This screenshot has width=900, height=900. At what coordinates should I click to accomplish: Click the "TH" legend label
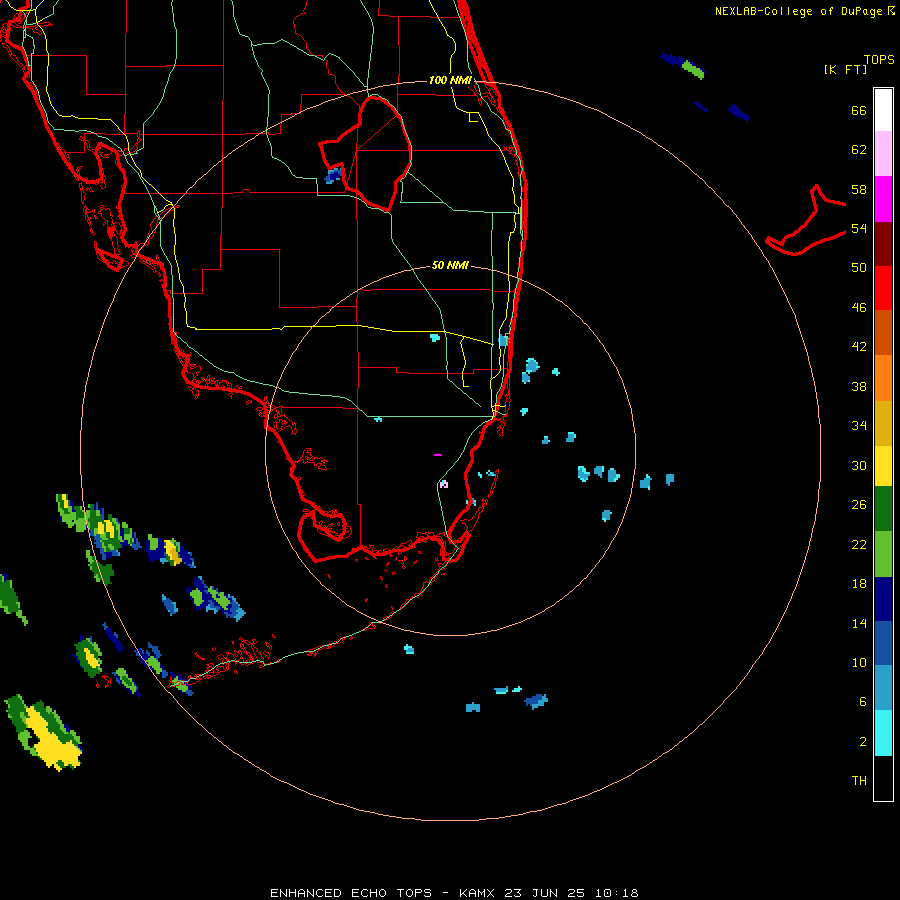coord(859,781)
